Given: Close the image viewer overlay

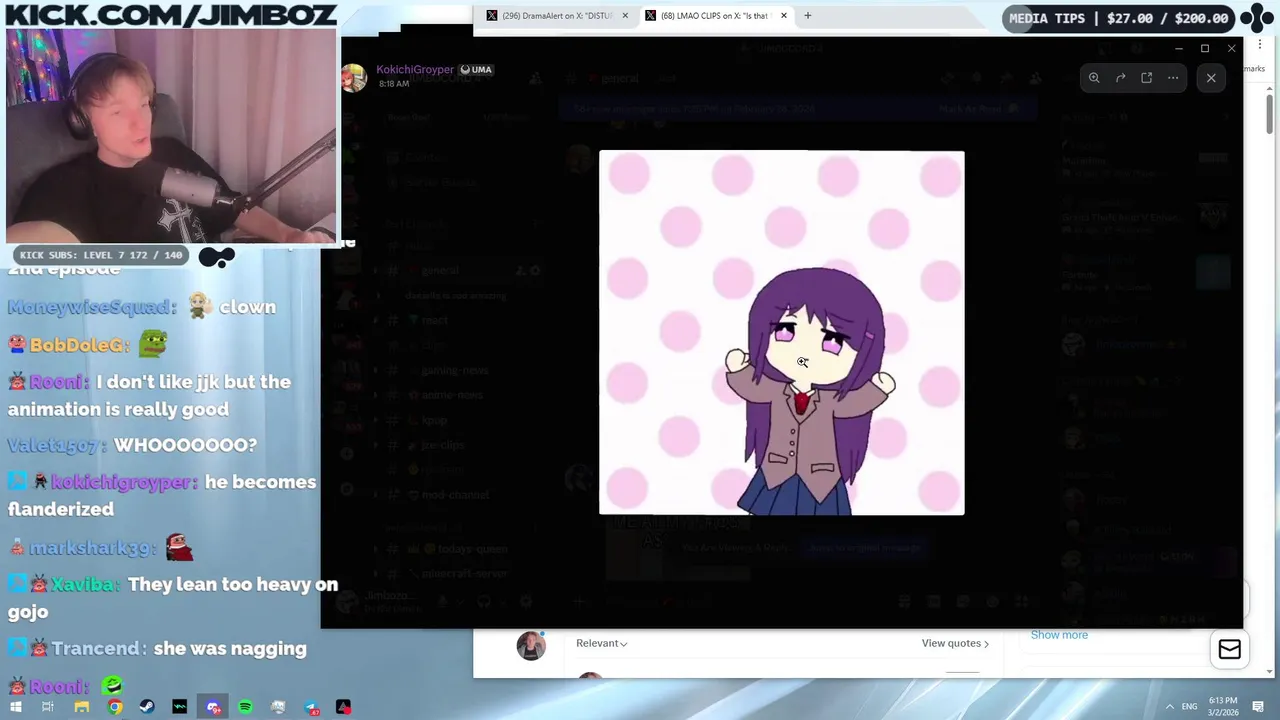Looking at the screenshot, I should [x=1211, y=78].
